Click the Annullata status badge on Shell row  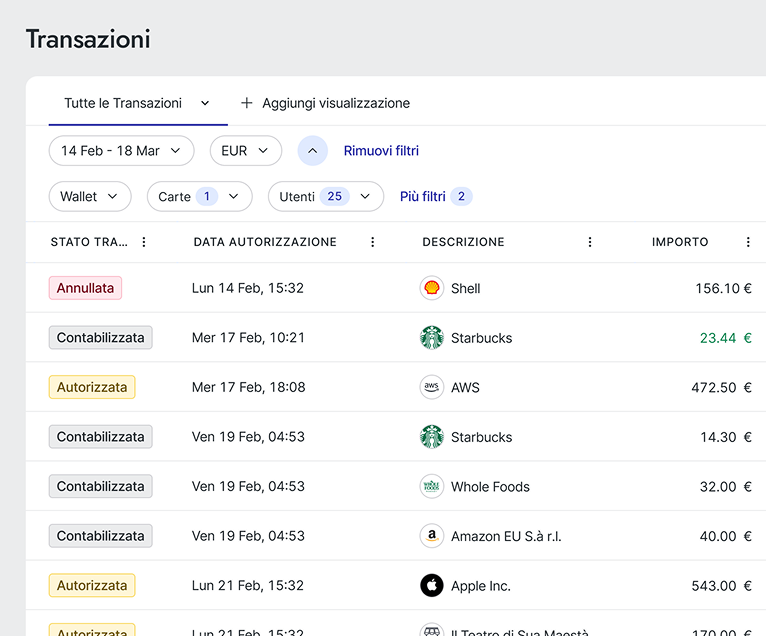[85, 288]
